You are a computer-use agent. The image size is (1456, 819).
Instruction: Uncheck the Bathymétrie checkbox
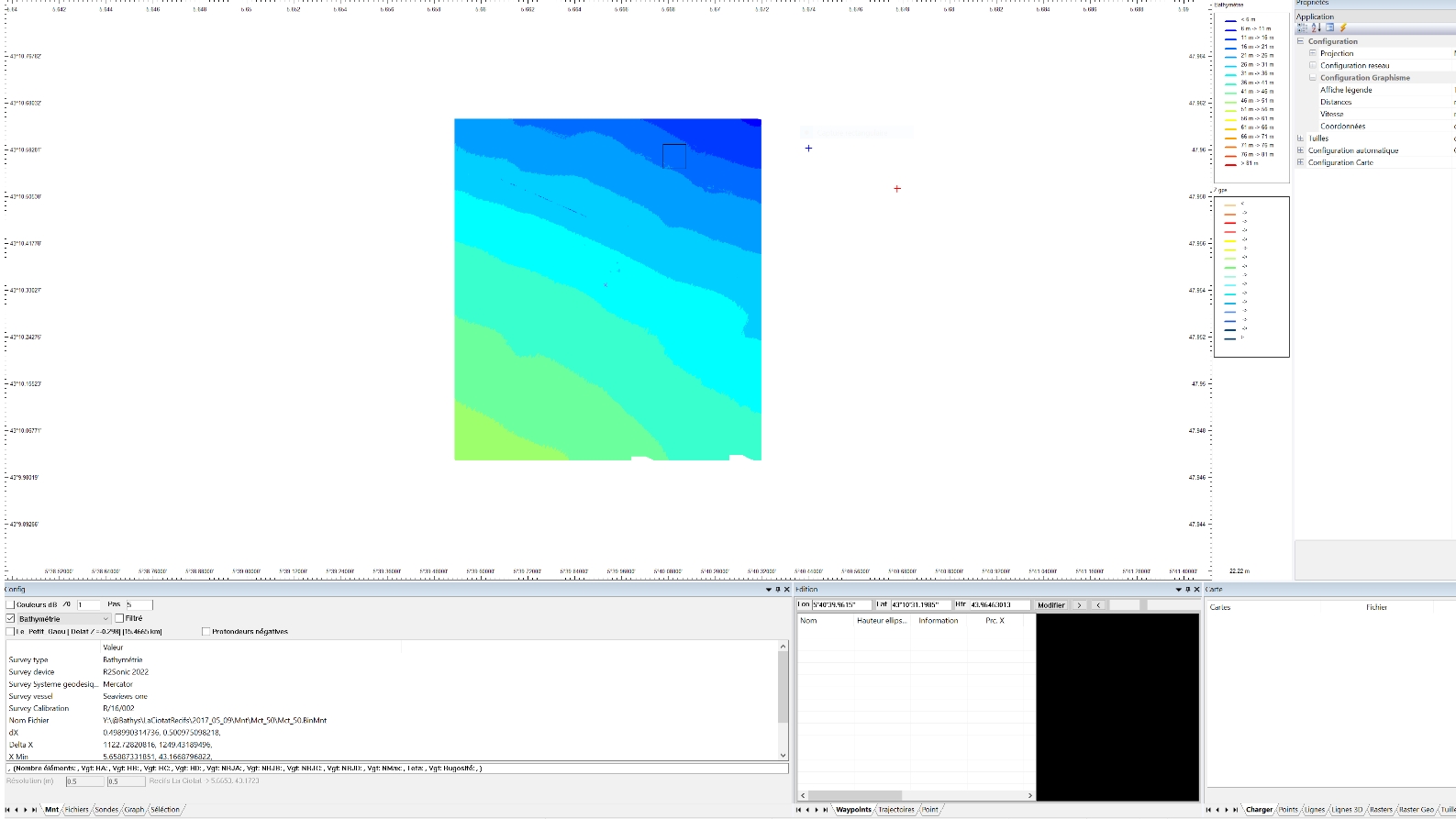coord(10,619)
